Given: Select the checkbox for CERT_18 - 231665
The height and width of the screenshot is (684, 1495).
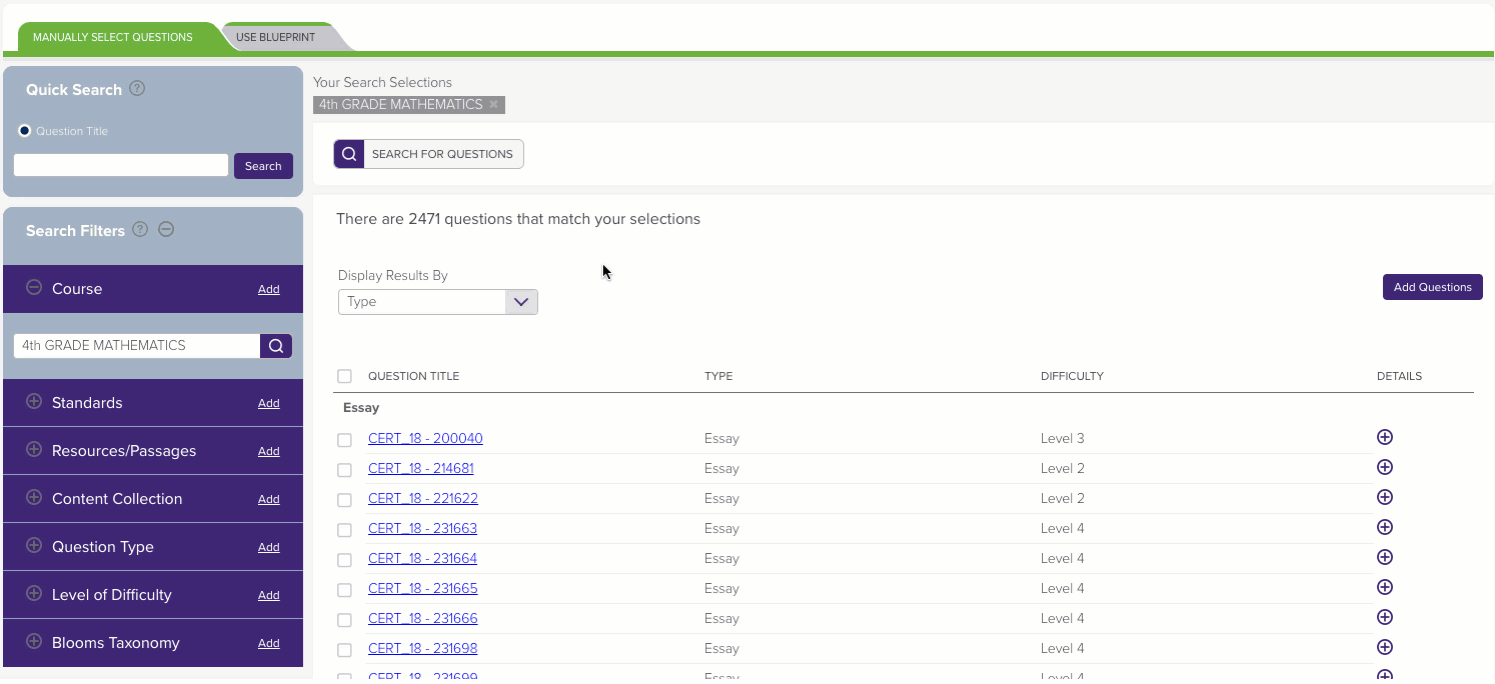Looking at the screenshot, I should click(x=345, y=590).
